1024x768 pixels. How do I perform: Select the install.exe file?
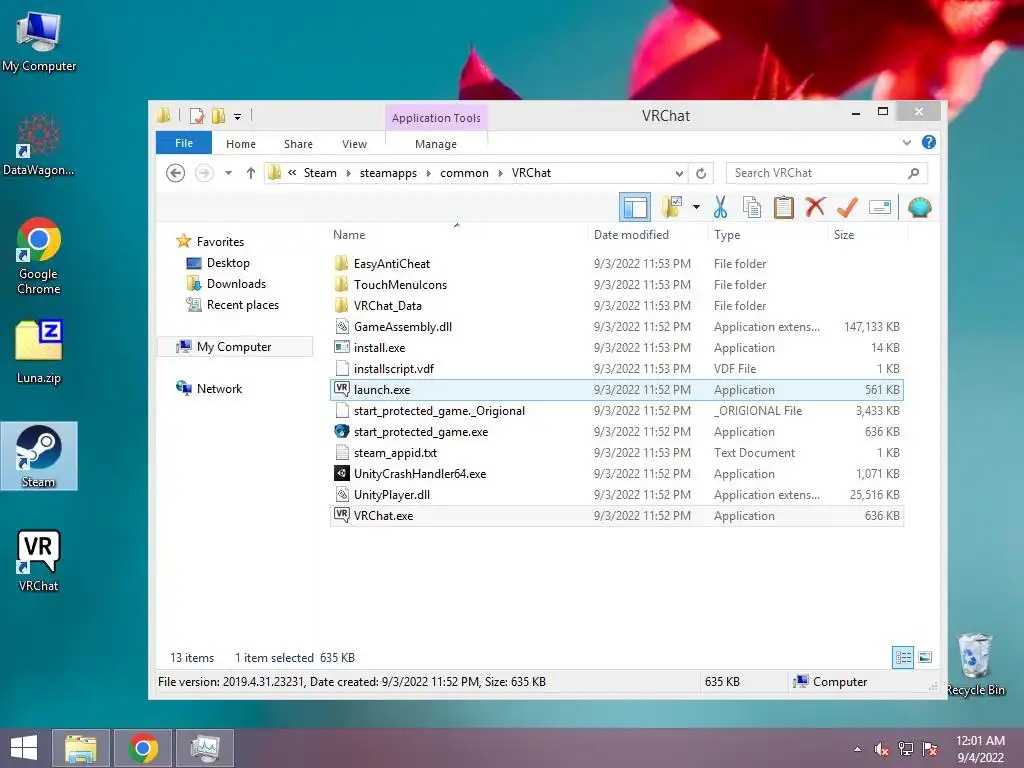coord(616,347)
